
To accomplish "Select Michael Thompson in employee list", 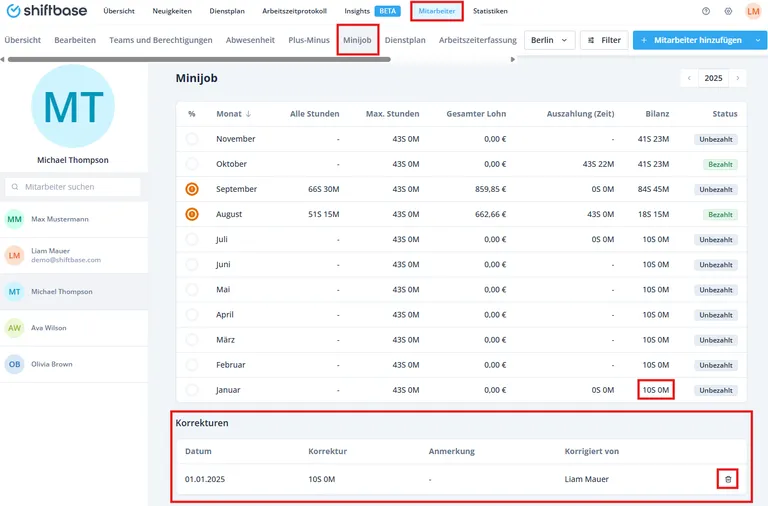I will (x=73, y=291).
